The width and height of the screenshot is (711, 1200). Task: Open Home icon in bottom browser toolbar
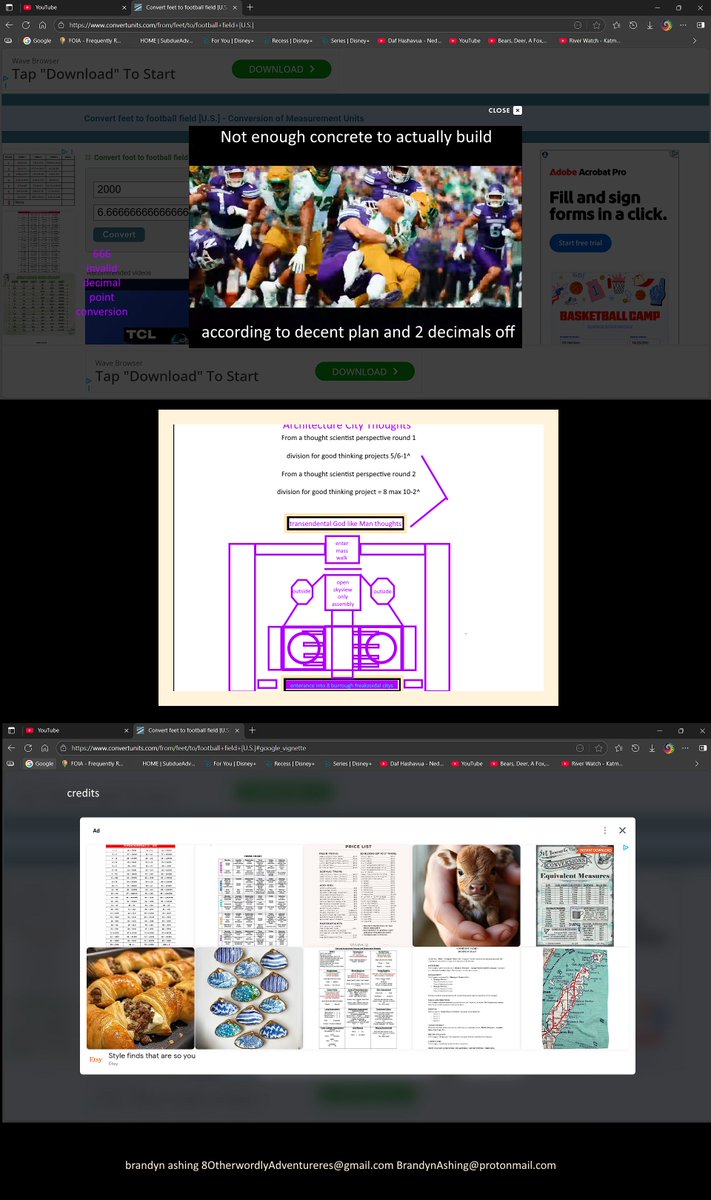pyautogui.click(x=43, y=748)
